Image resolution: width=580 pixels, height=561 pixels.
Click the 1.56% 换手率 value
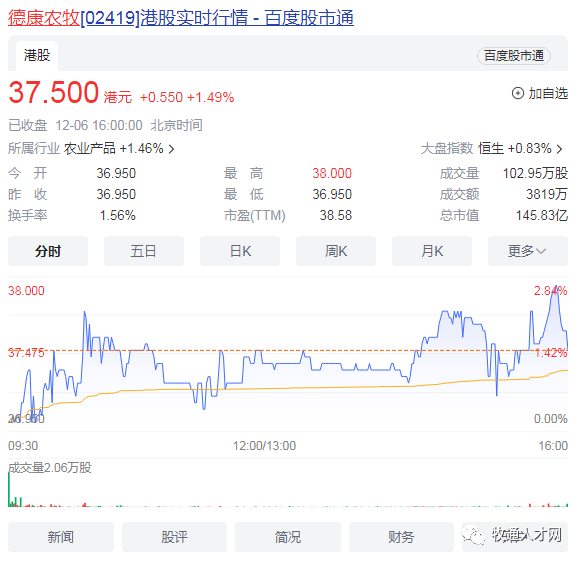118,215
